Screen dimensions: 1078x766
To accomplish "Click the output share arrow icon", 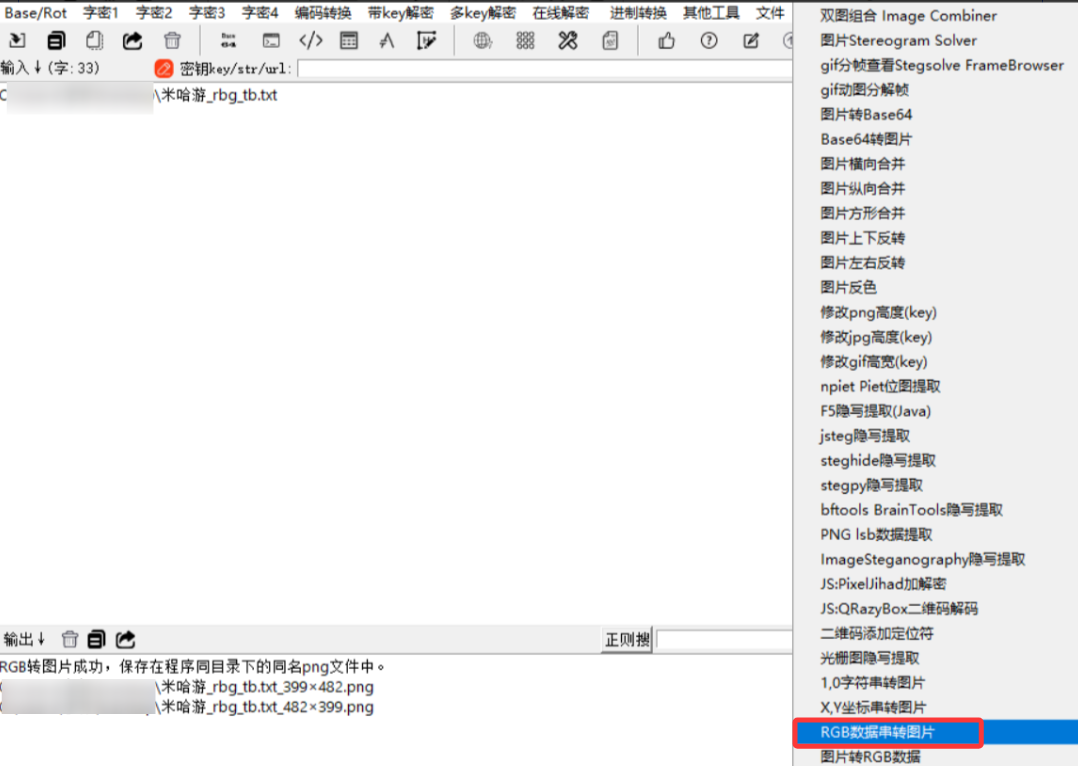I will point(126,639).
